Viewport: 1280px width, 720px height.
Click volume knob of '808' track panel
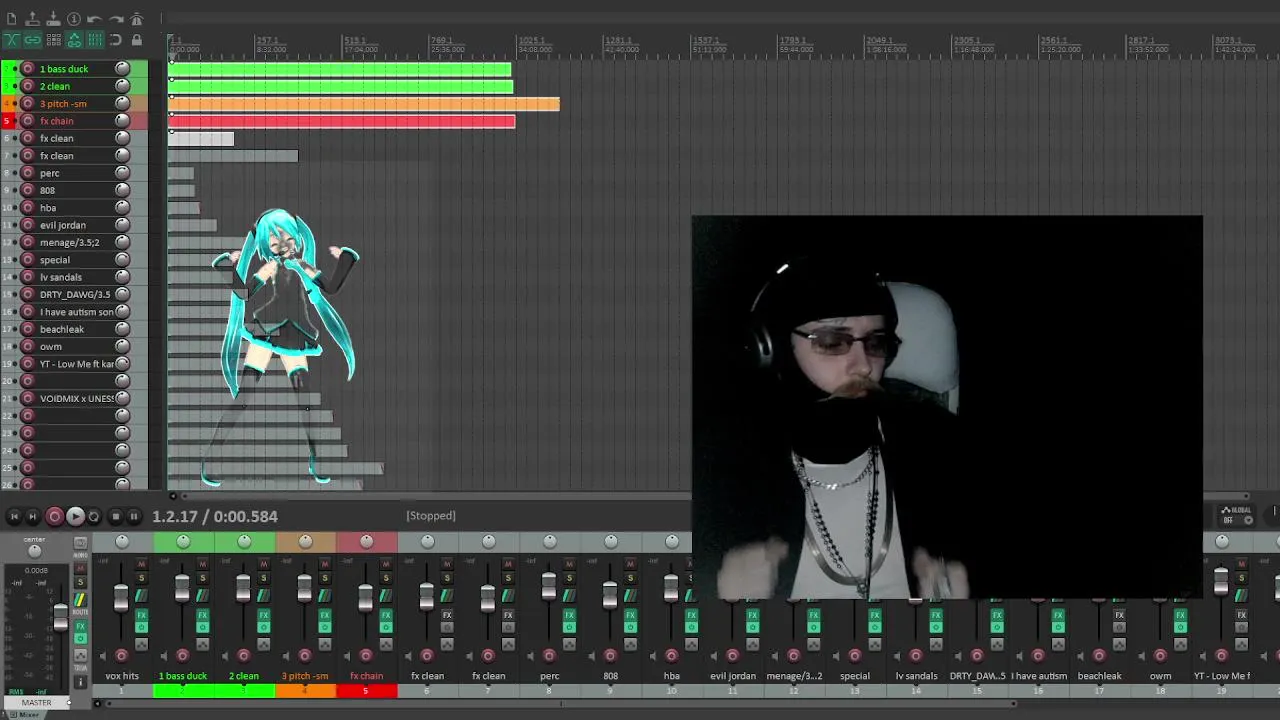122,190
